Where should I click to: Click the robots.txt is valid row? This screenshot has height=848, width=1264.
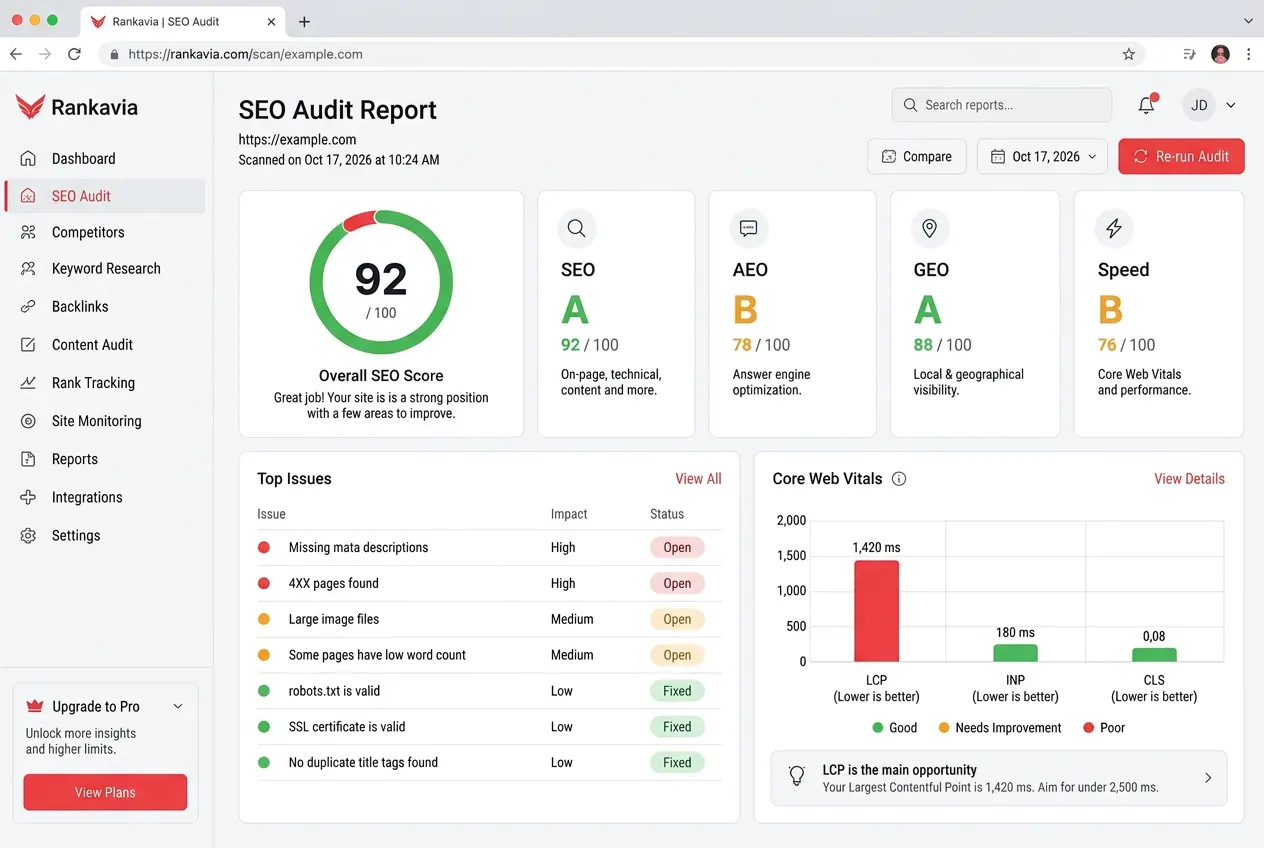489,691
